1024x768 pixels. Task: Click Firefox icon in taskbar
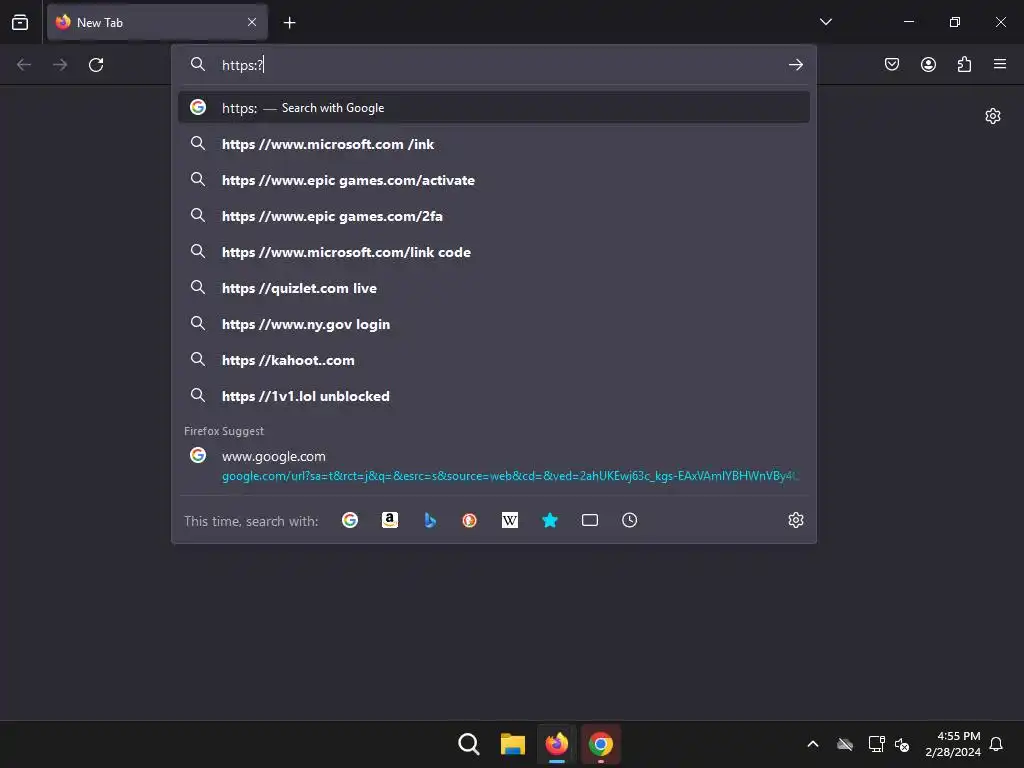coord(556,744)
